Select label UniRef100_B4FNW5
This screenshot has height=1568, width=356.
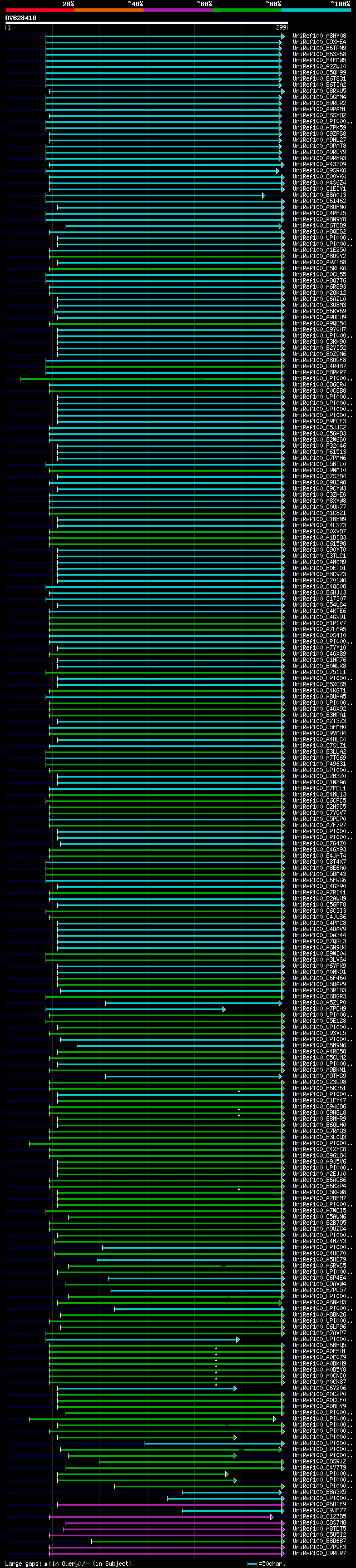[319, 60]
